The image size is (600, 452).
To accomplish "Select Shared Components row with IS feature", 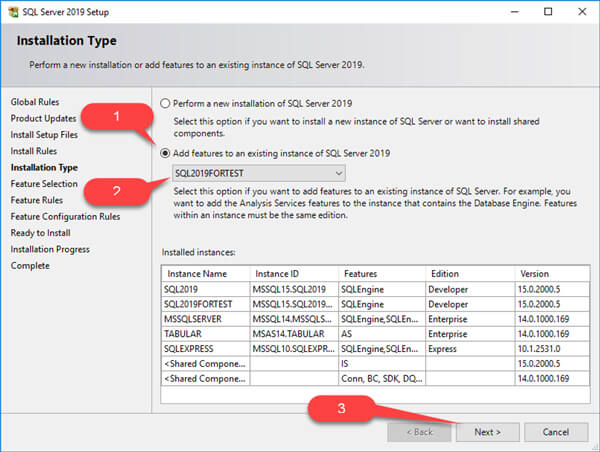I will (x=375, y=364).
